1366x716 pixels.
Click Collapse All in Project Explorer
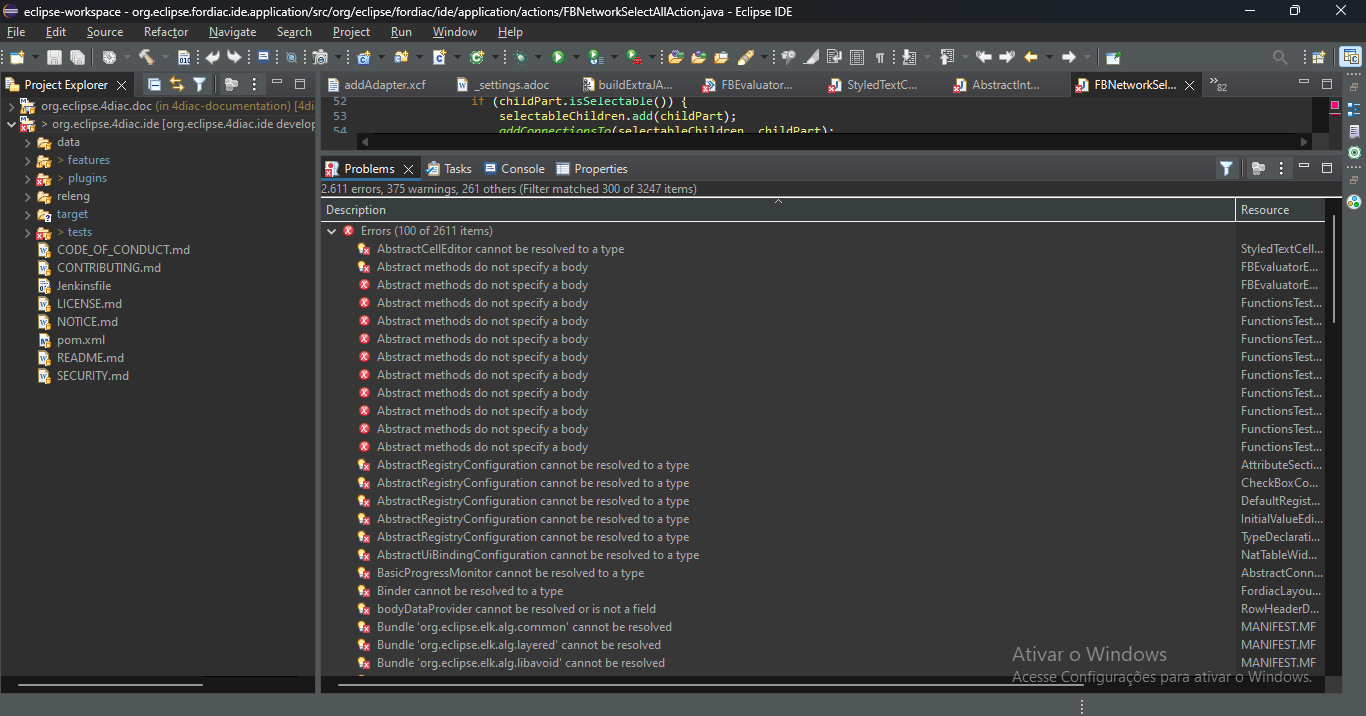point(154,85)
